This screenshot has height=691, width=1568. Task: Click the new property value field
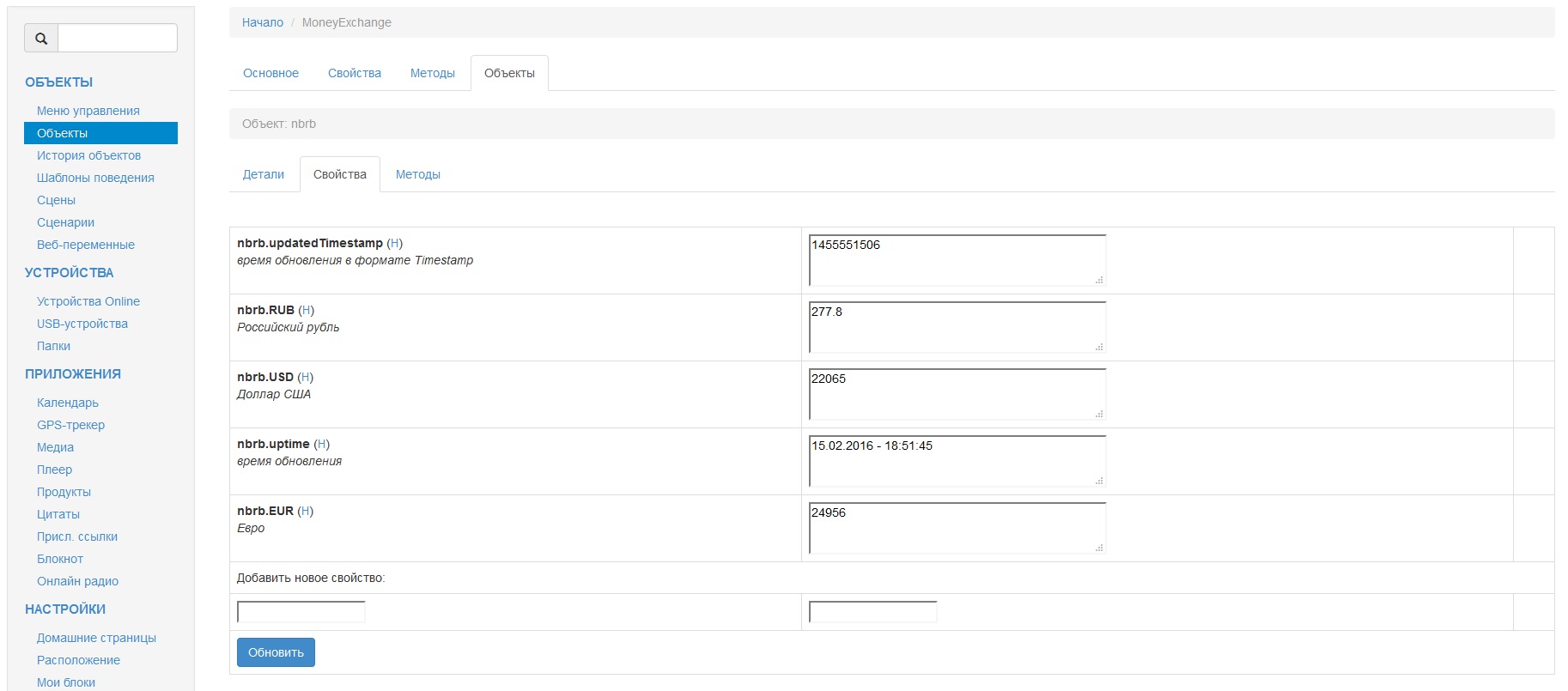[x=872, y=612]
